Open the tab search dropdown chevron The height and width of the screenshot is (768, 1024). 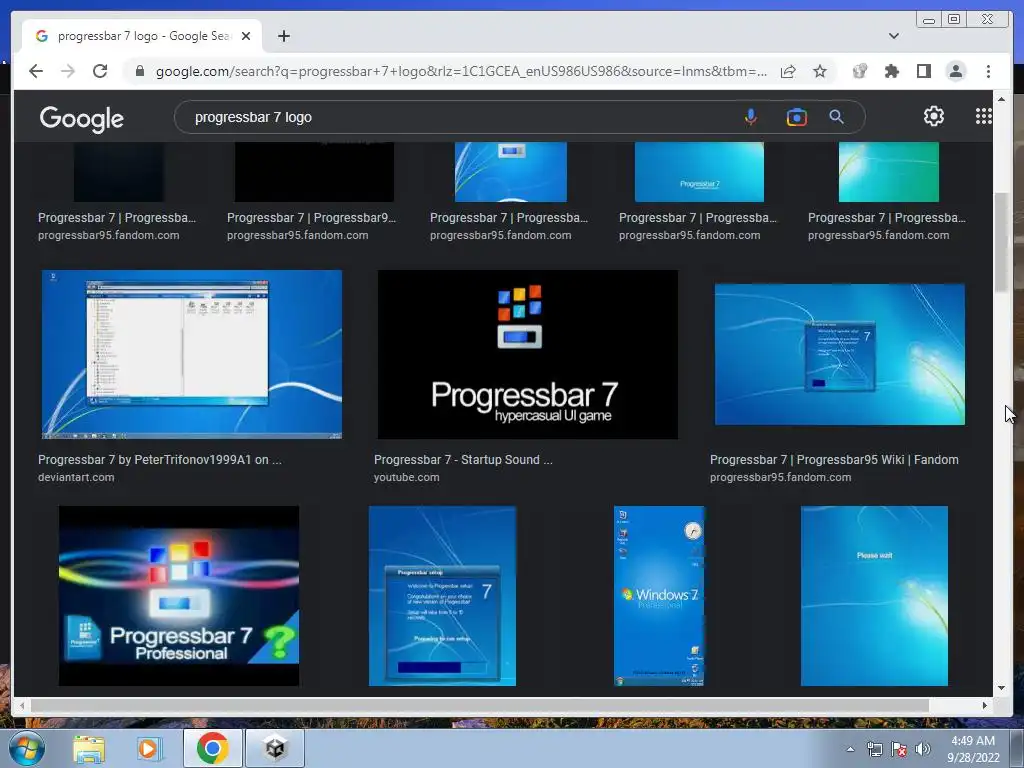893,36
